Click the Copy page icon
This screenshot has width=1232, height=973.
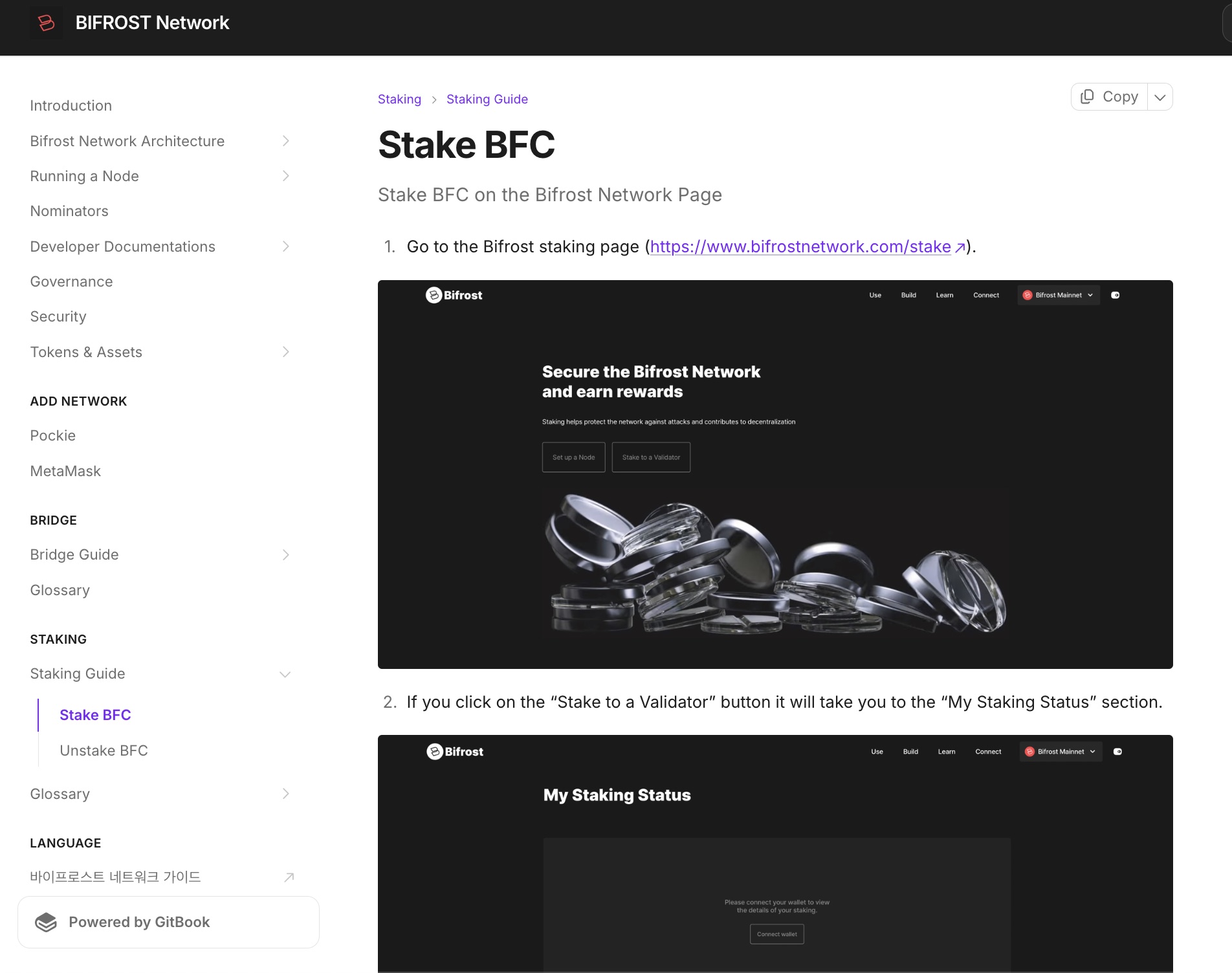click(1087, 96)
